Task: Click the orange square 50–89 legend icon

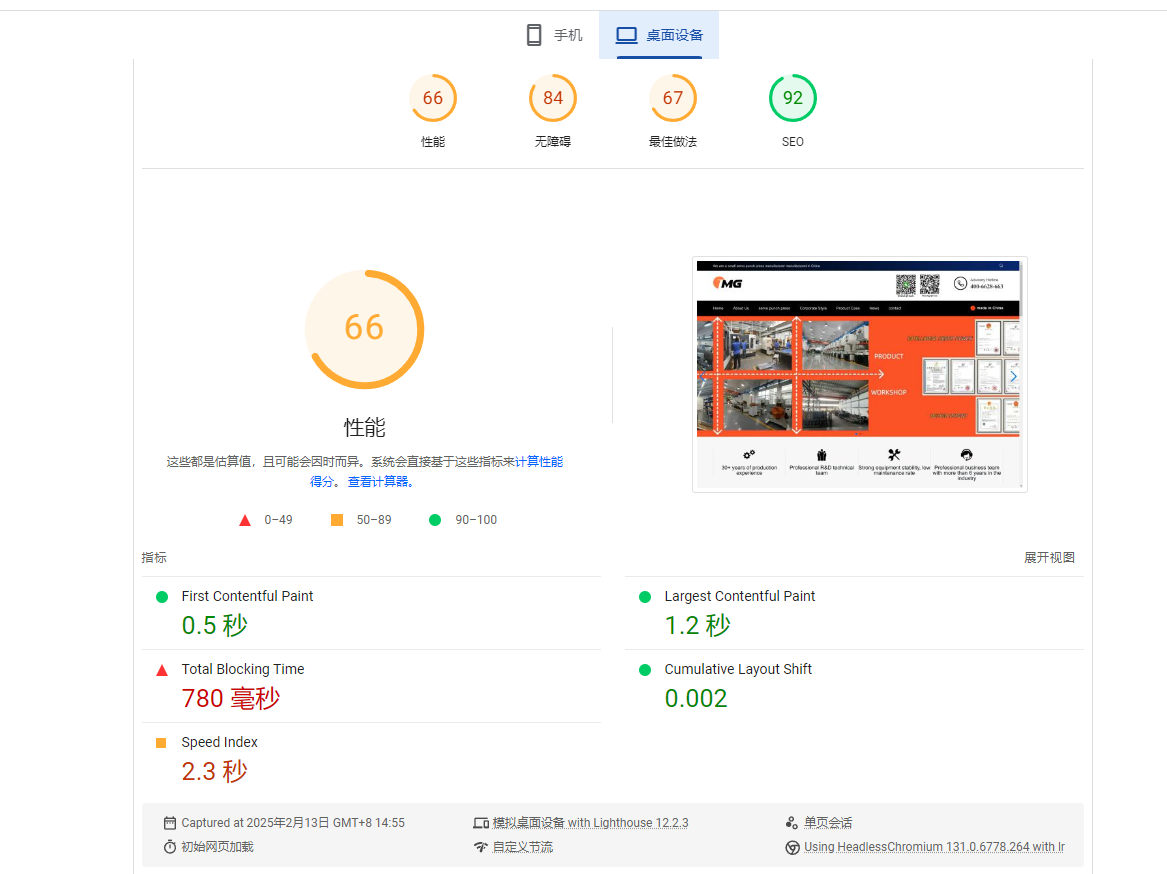Action: 337,520
